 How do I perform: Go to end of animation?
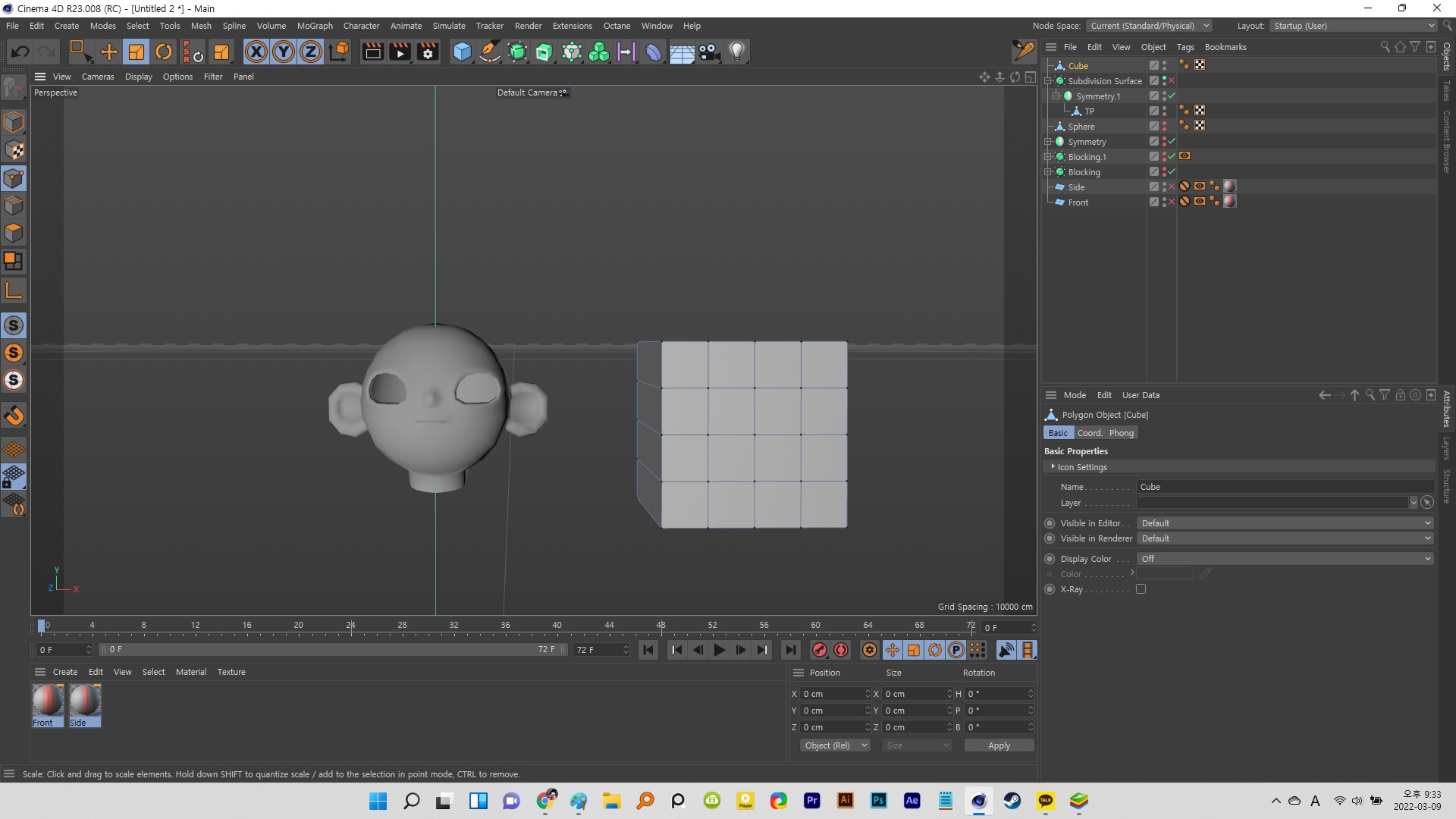click(791, 650)
